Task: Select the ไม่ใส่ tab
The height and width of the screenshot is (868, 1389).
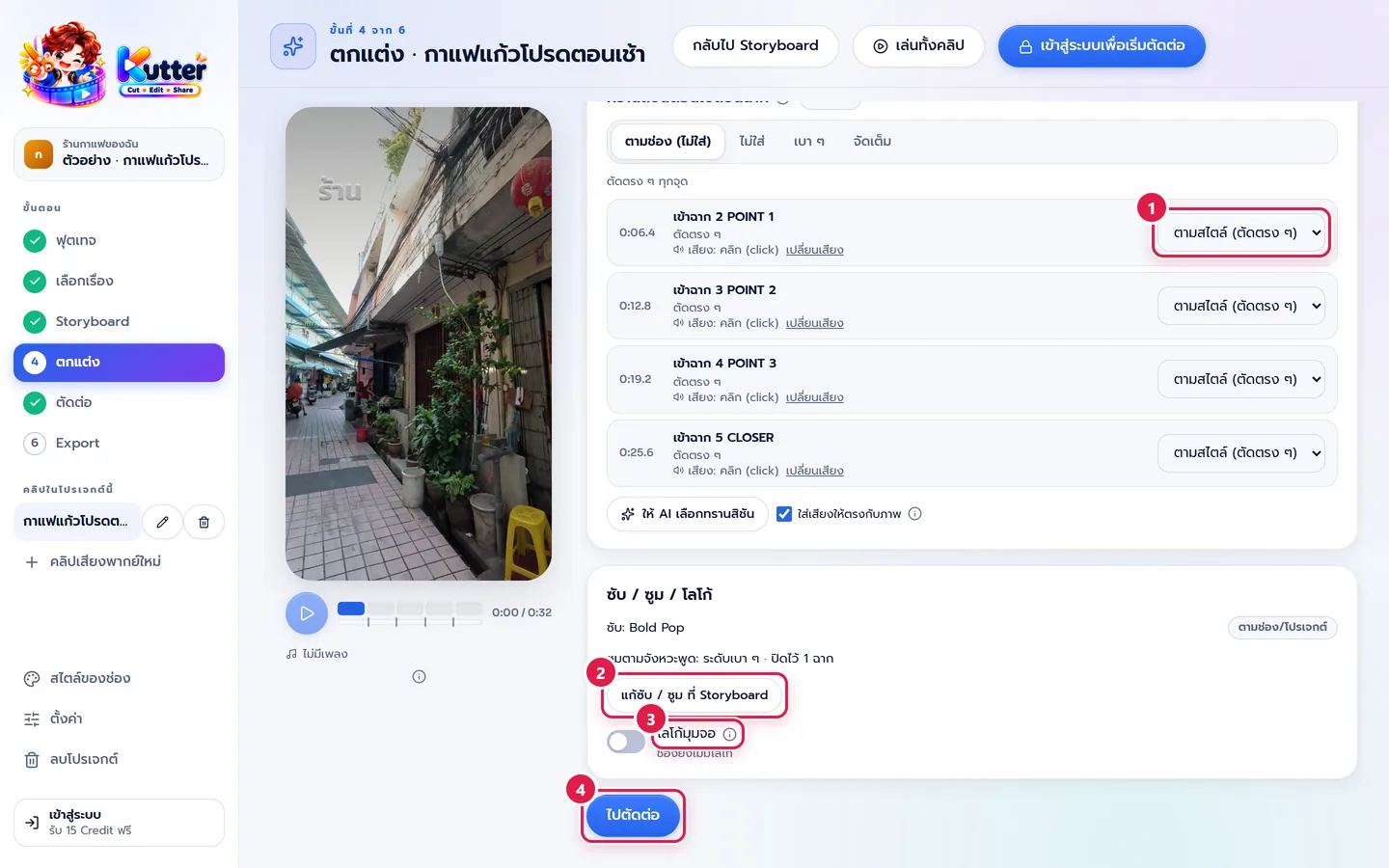Action: (x=751, y=141)
